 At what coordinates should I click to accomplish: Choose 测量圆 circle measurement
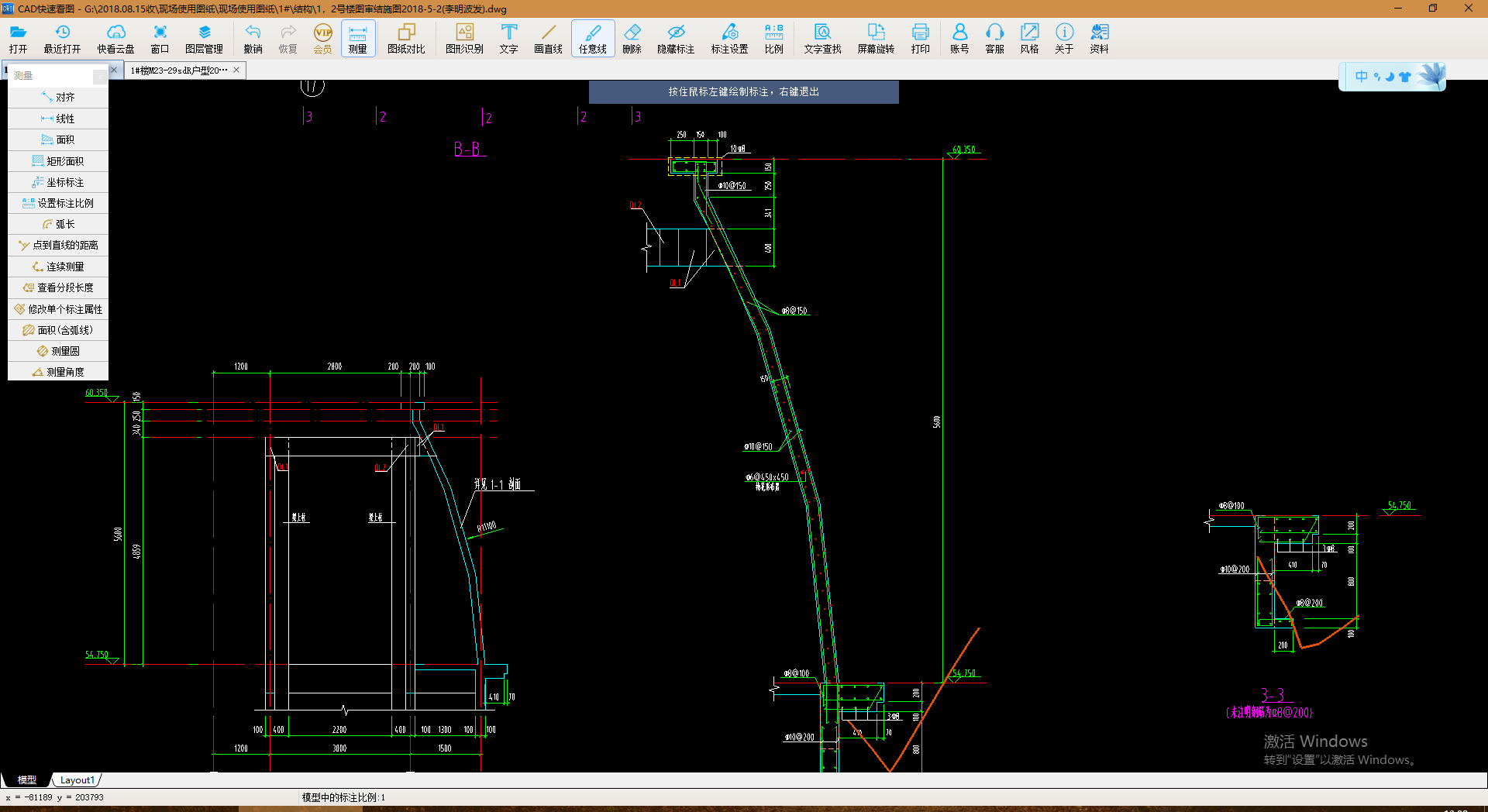tap(58, 351)
